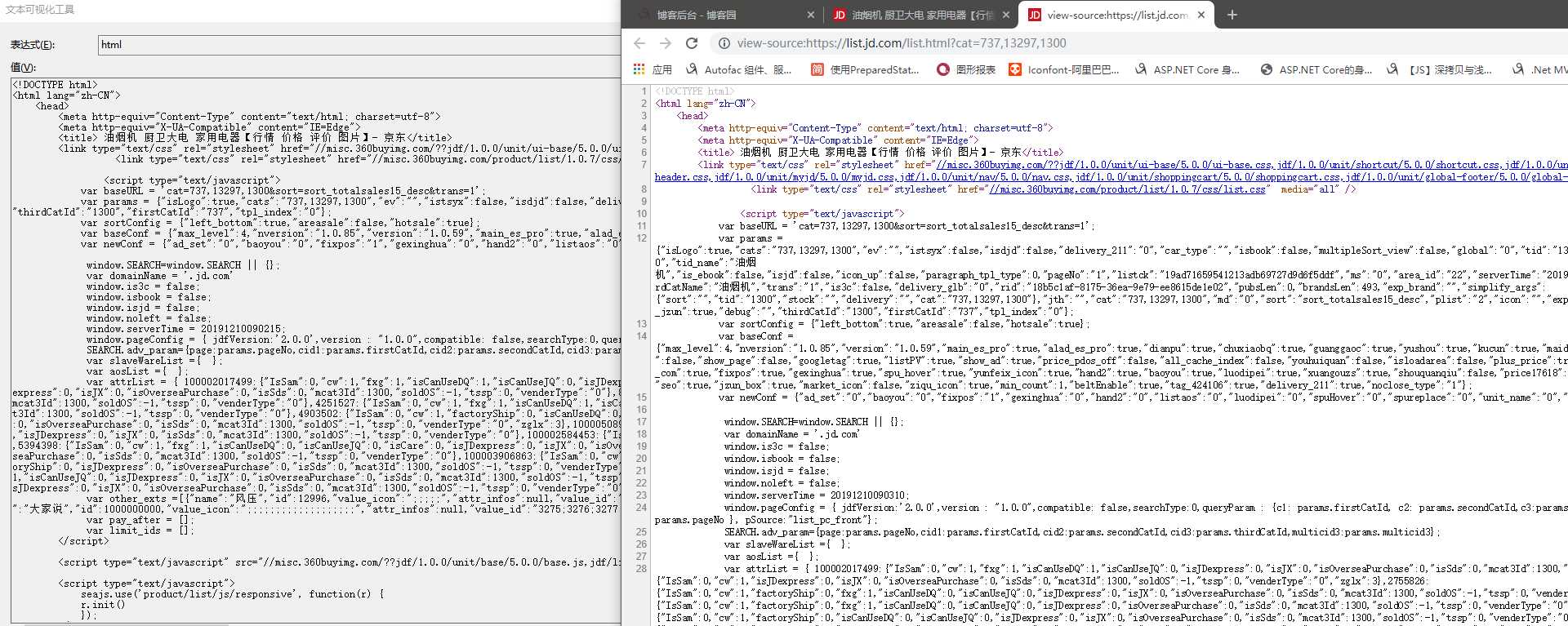Click 'seajs.use' line in visualizer

pyautogui.click(x=233, y=594)
